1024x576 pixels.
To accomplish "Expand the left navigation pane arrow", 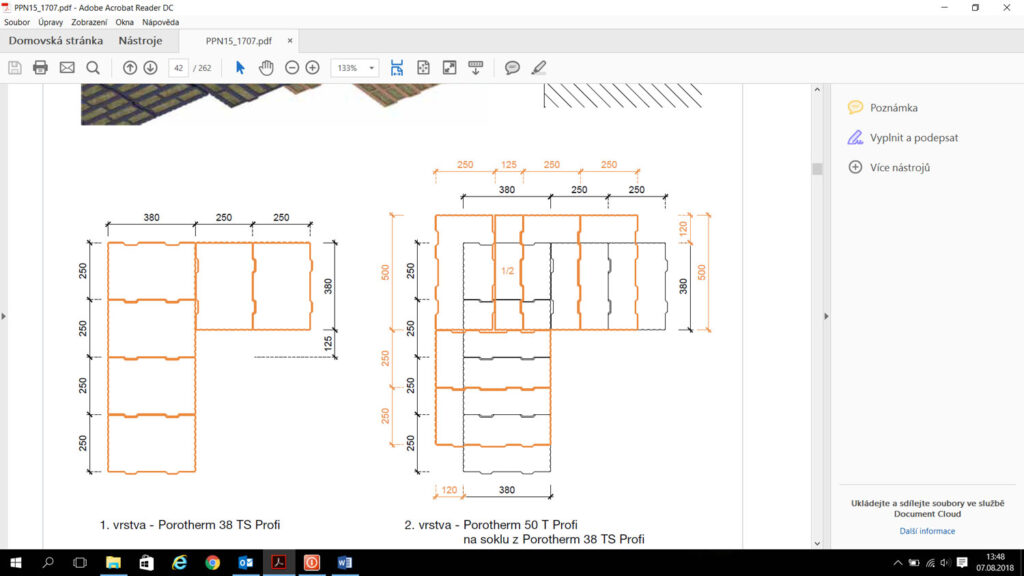I will pos(4,316).
